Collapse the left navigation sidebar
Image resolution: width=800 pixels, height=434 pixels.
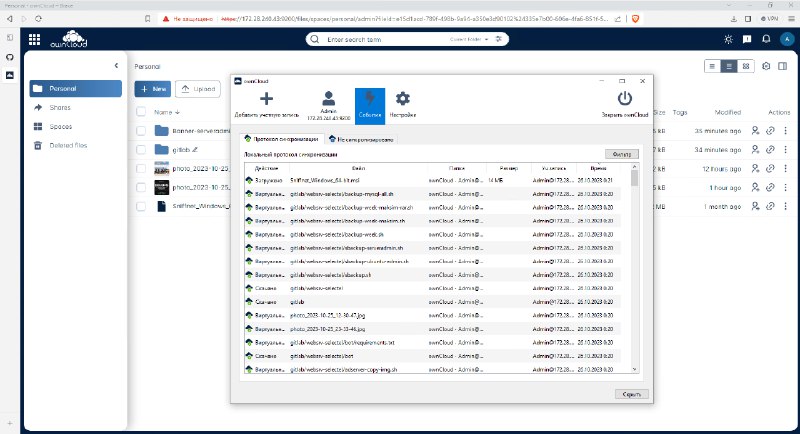116,66
